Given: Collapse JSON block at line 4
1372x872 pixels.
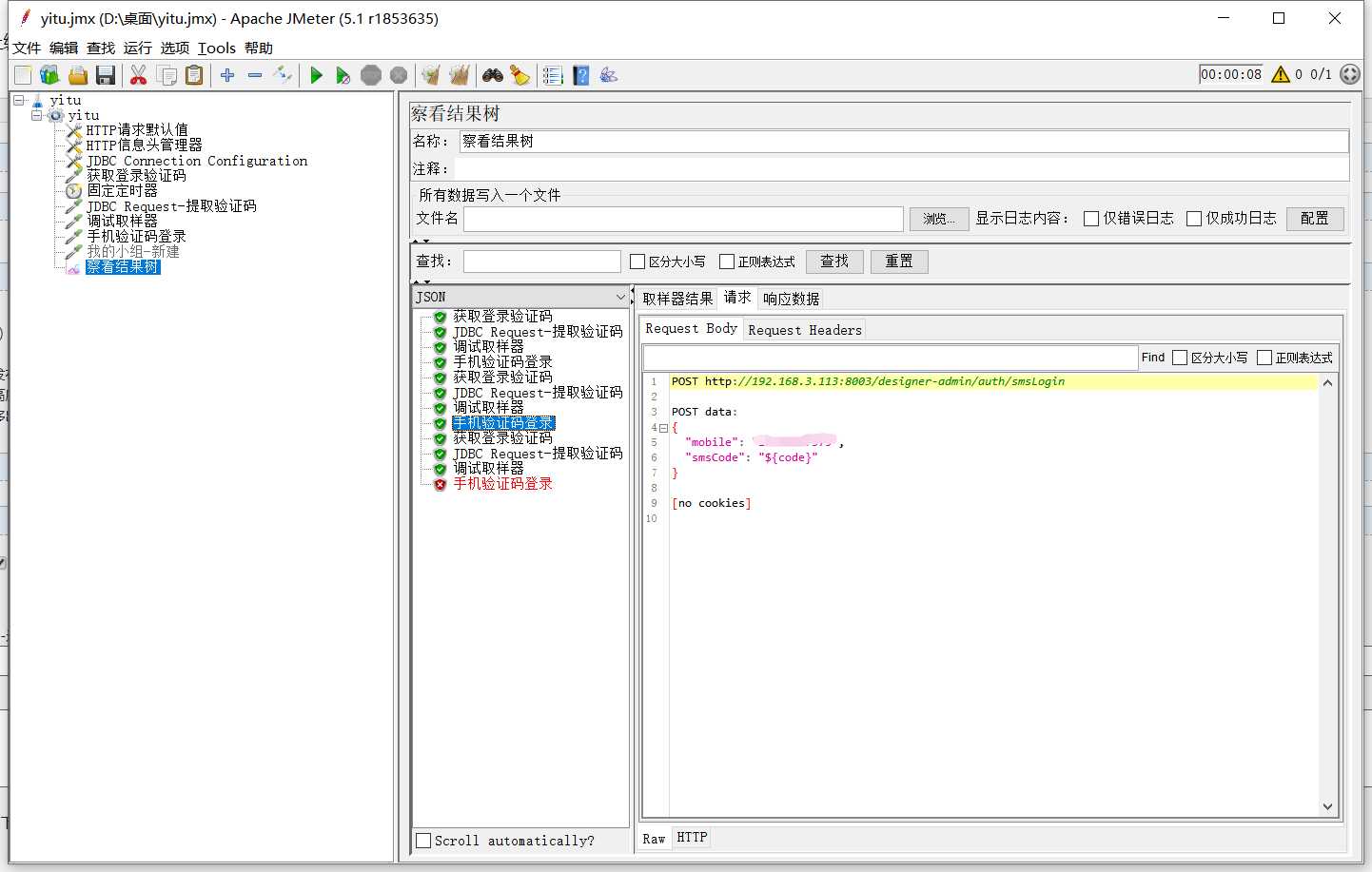Looking at the screenshot, I should [663, 428].
